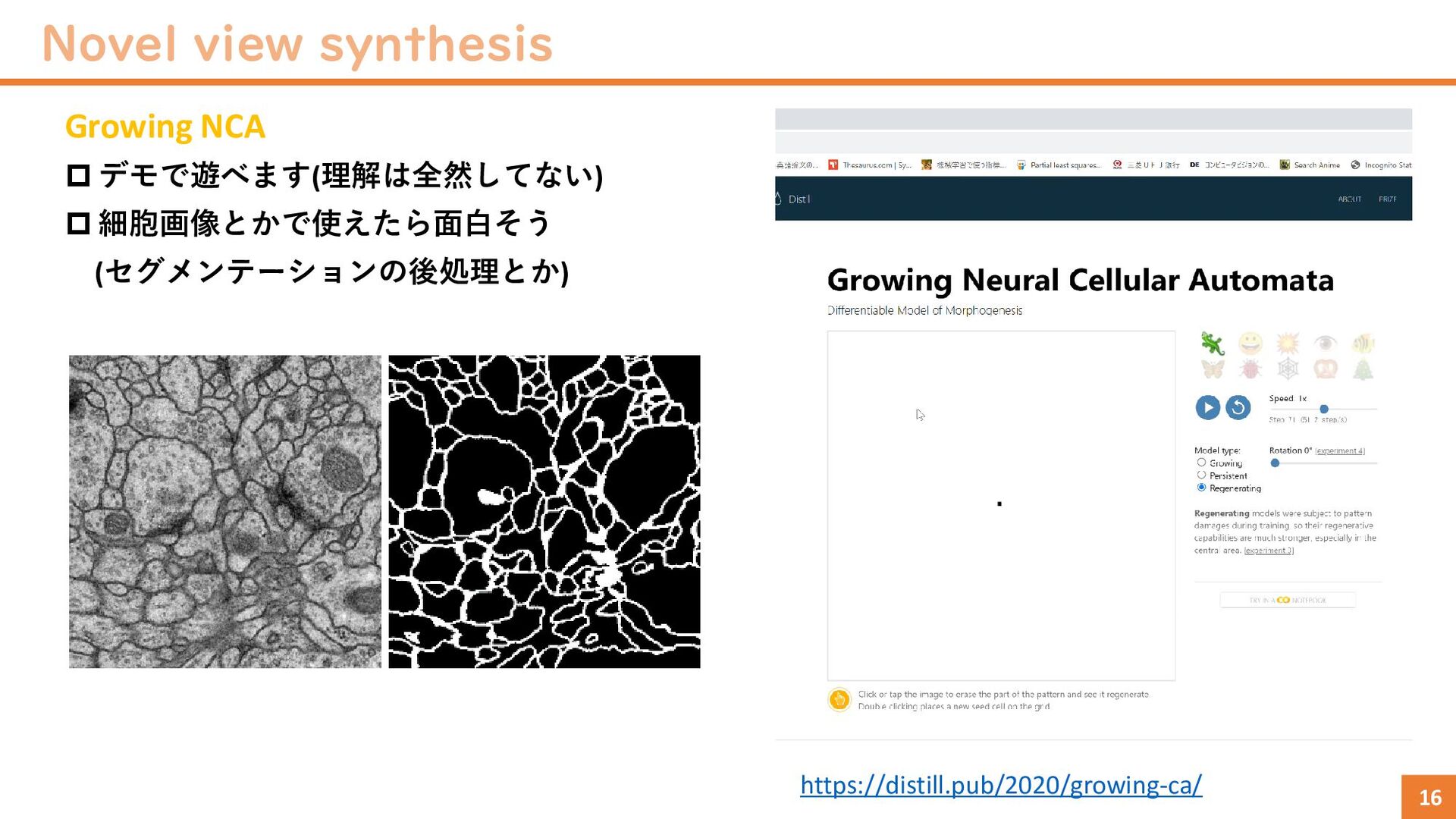Click the Speed slider handle
This screenshot has height=819, width=1456.
point(1324,409)
